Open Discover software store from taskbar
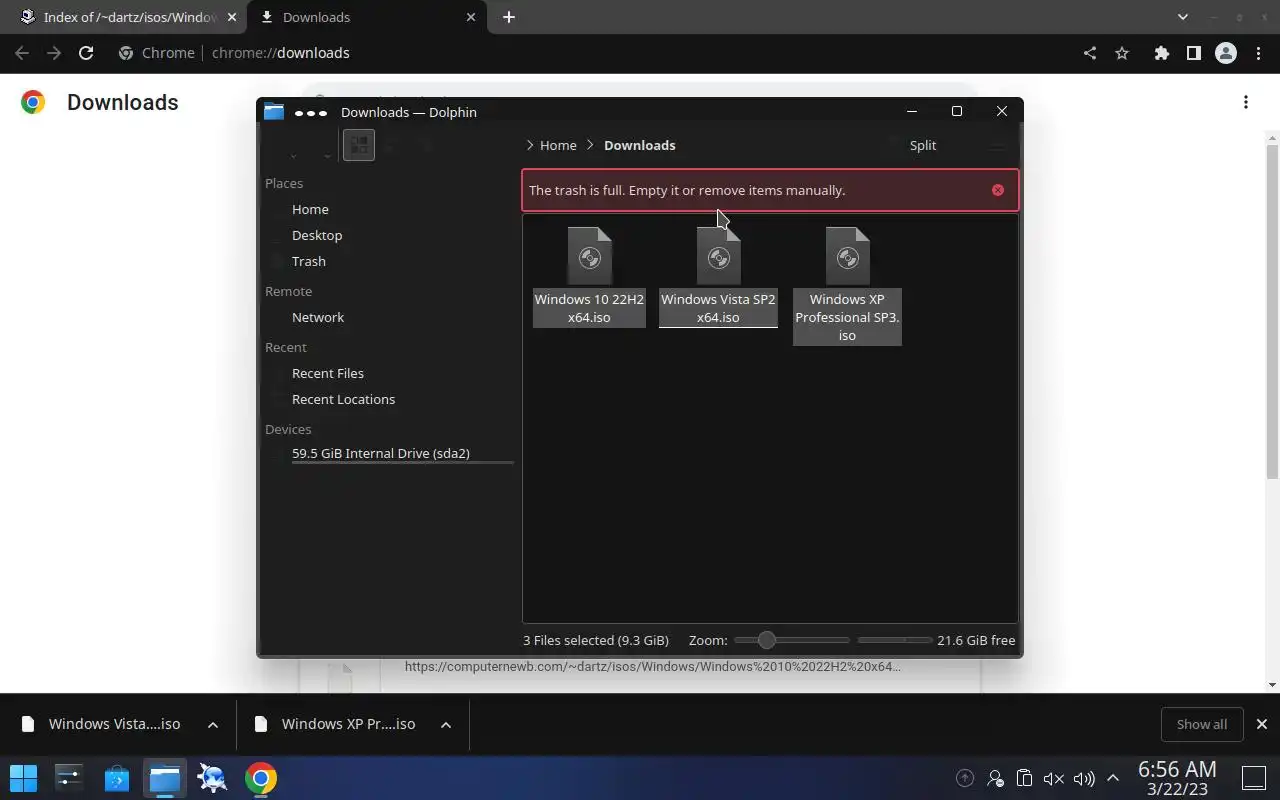 (117, 778)
